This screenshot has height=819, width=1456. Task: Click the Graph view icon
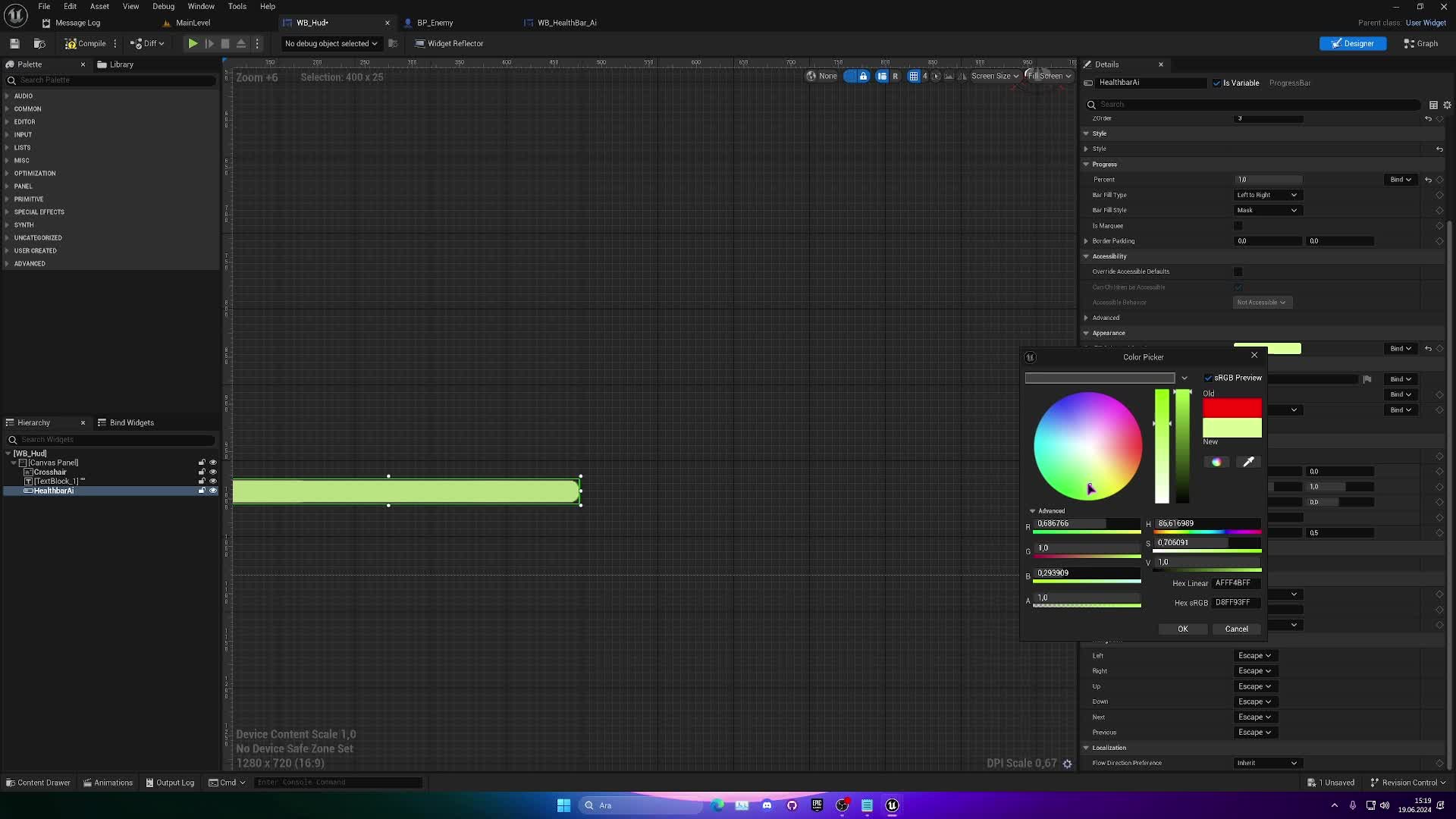tap(1421, 43)
